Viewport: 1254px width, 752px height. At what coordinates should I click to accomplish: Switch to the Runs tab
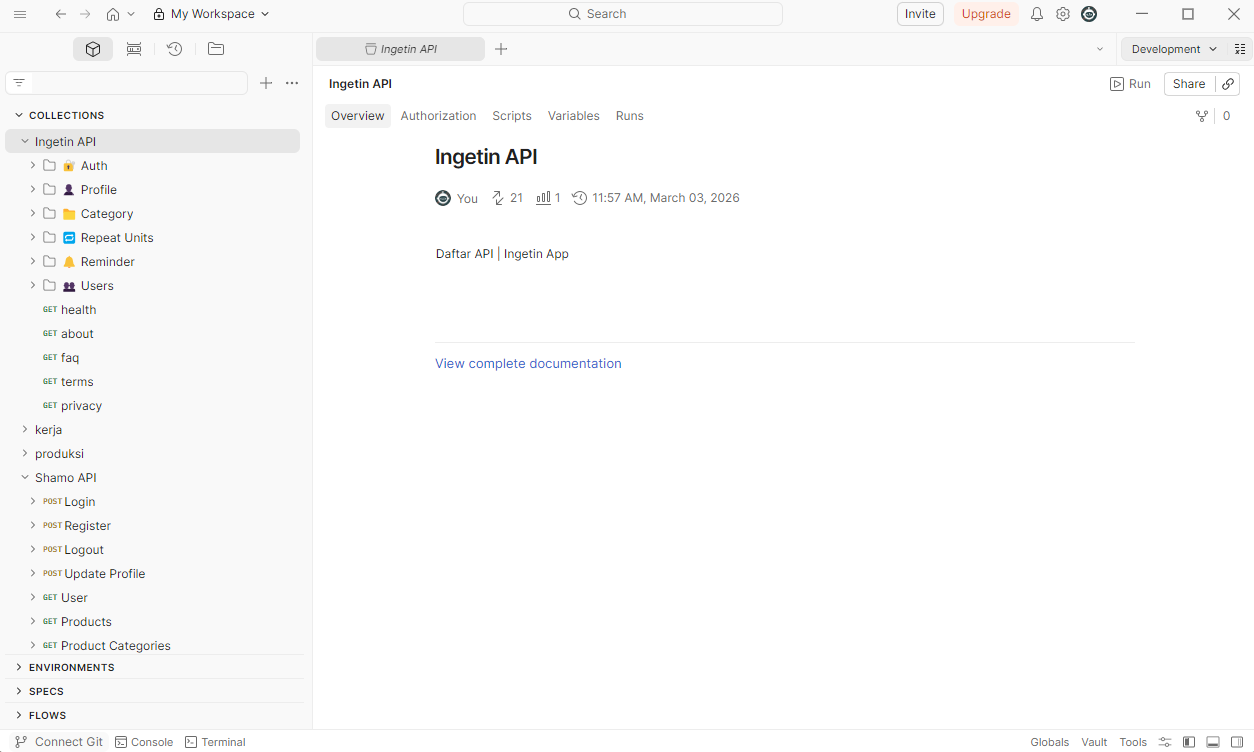coord(630,116)
